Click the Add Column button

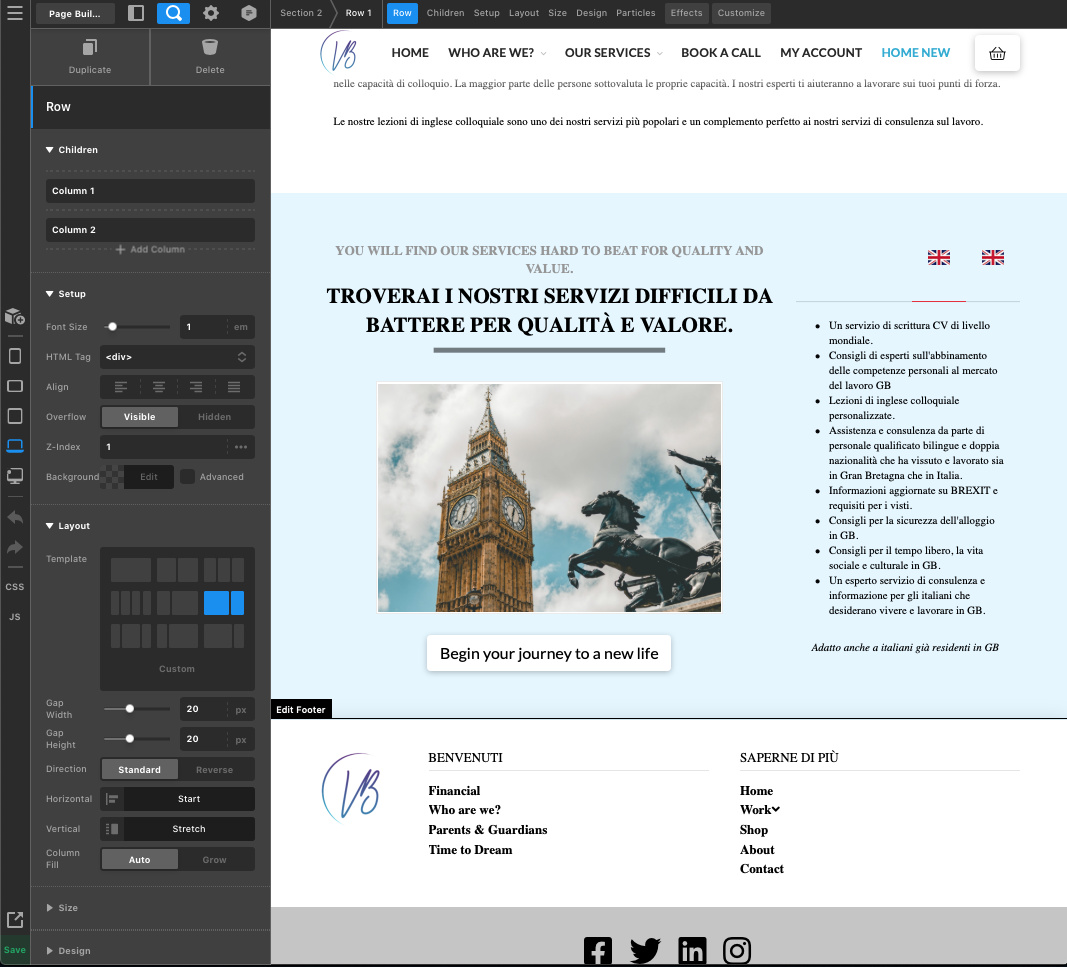[150, 249]
